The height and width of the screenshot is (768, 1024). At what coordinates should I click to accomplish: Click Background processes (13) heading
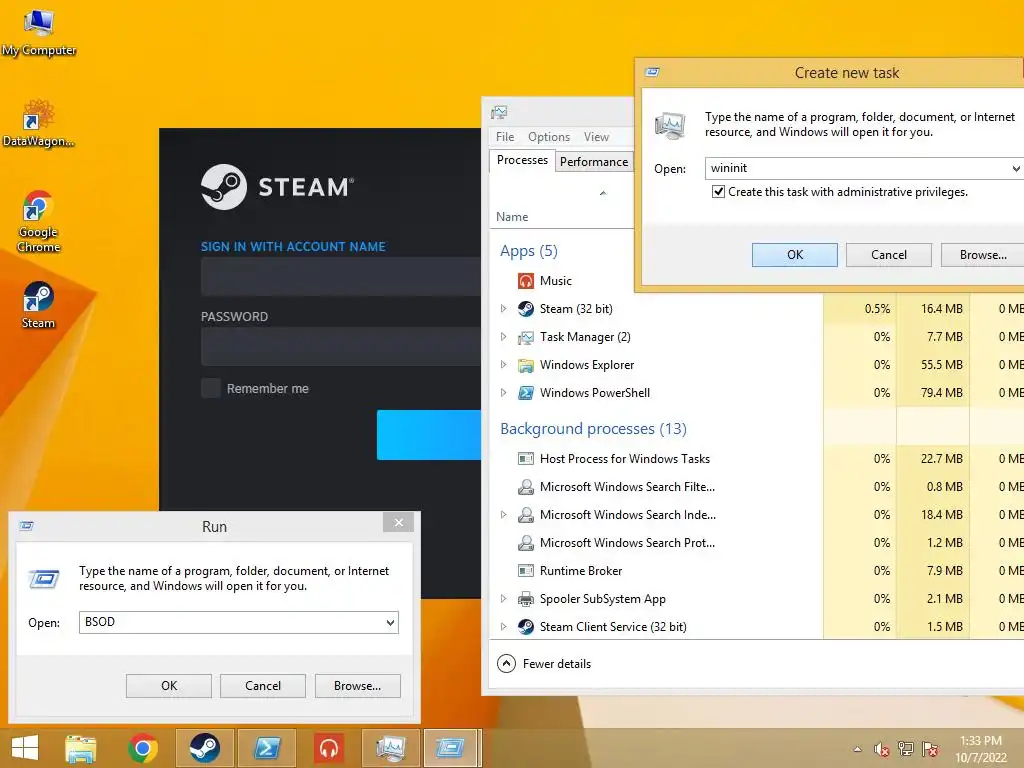pyautogui.click(x=593, y=428)
